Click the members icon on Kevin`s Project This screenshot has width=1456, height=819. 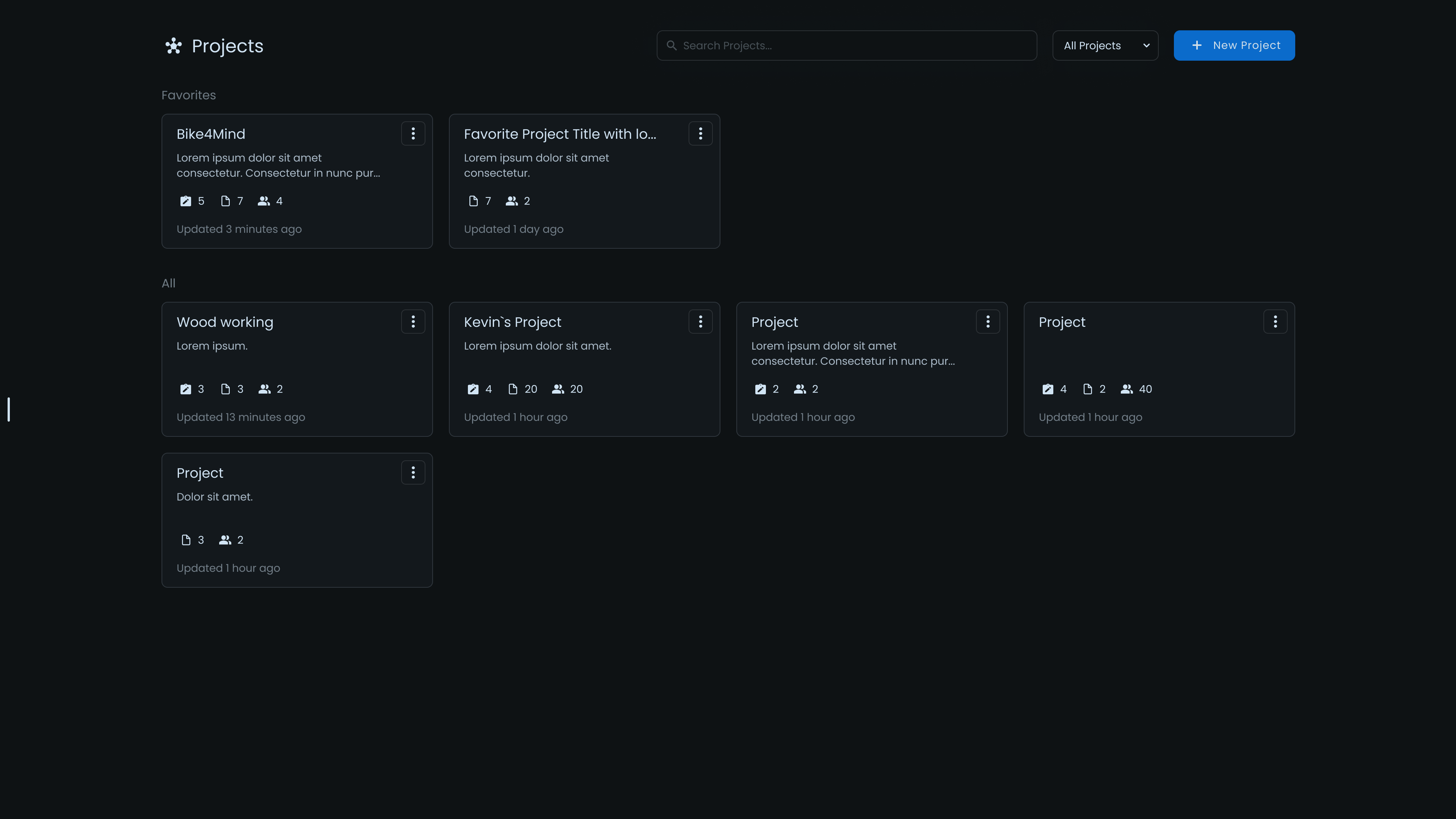tap(559, 389)
